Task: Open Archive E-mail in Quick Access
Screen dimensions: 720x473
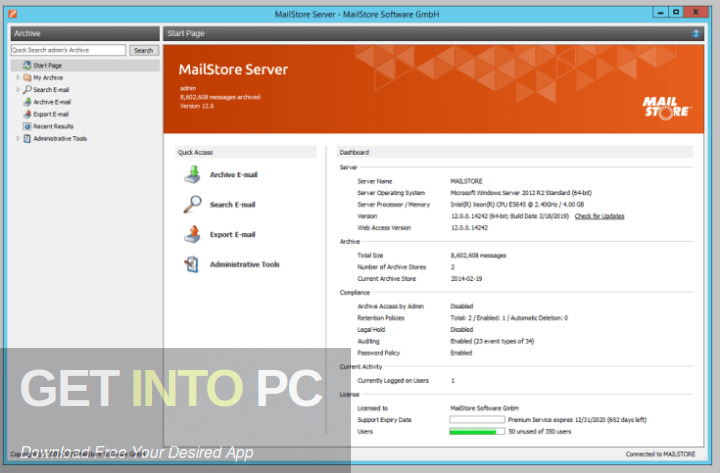Action: [x=234, y=175]
